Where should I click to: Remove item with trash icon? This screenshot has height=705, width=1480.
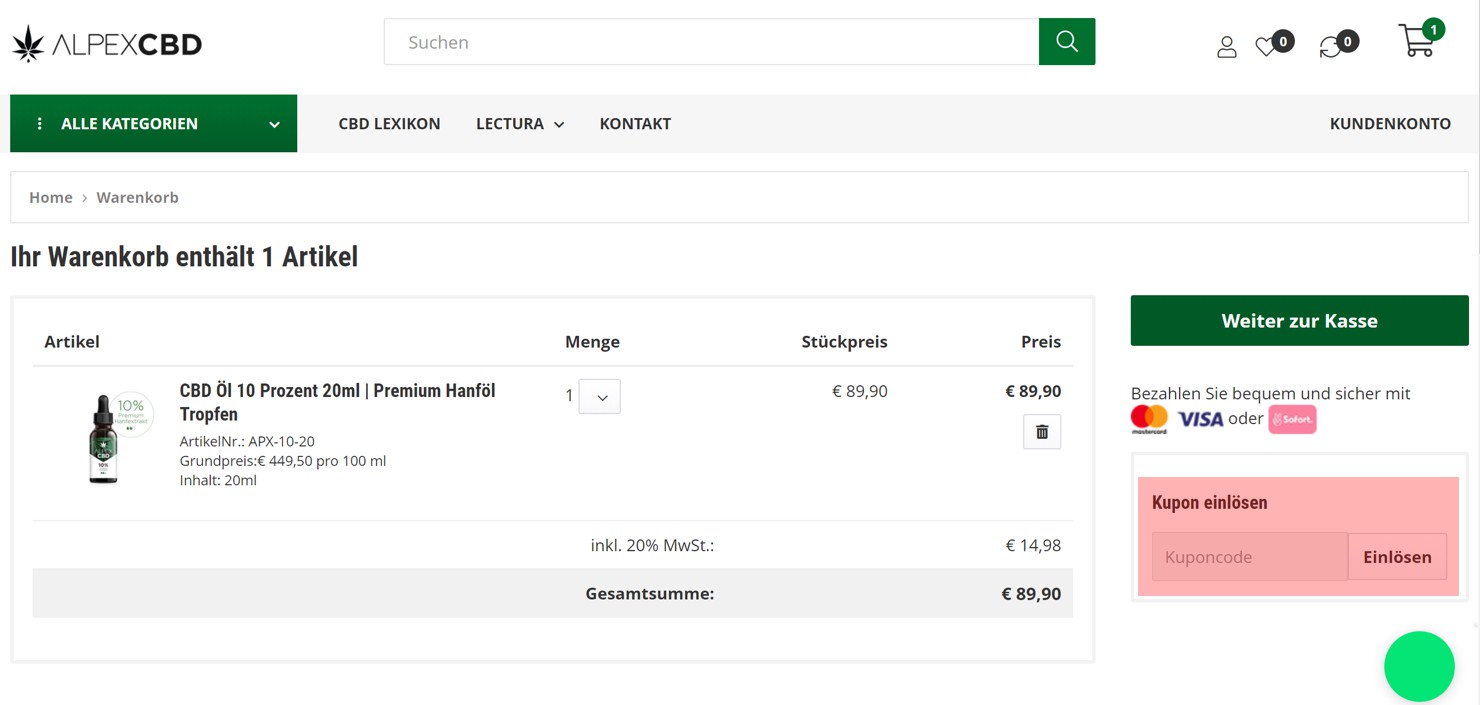tap(1042, 432)
